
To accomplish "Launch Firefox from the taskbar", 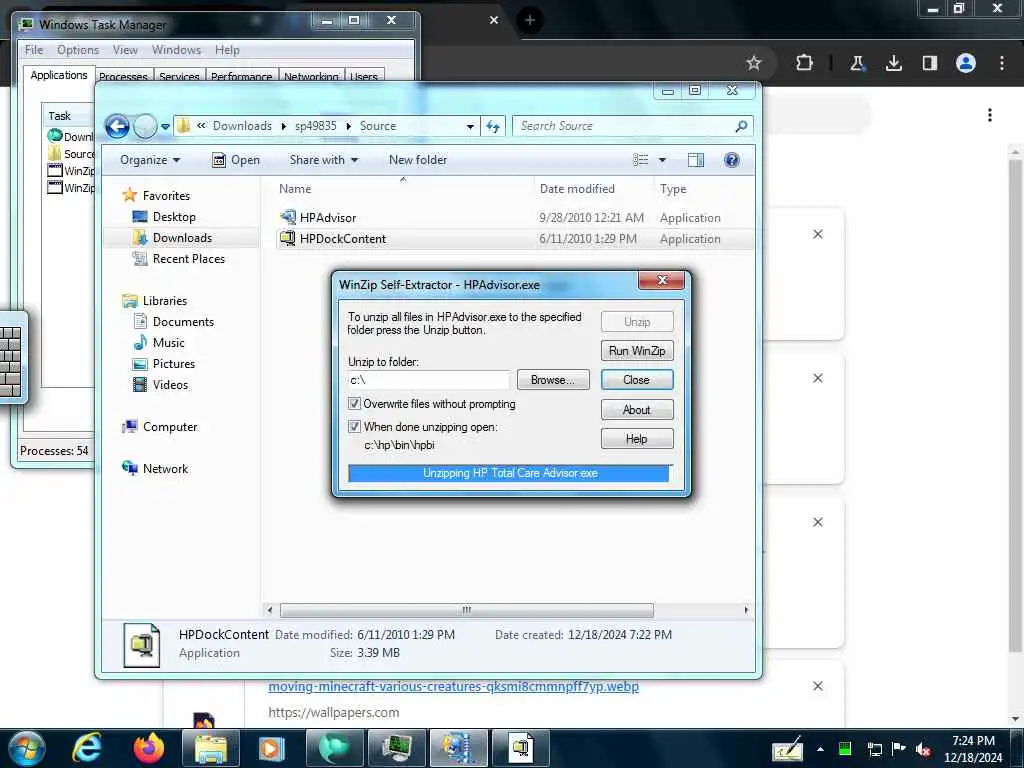I will [x=149, y=748].
